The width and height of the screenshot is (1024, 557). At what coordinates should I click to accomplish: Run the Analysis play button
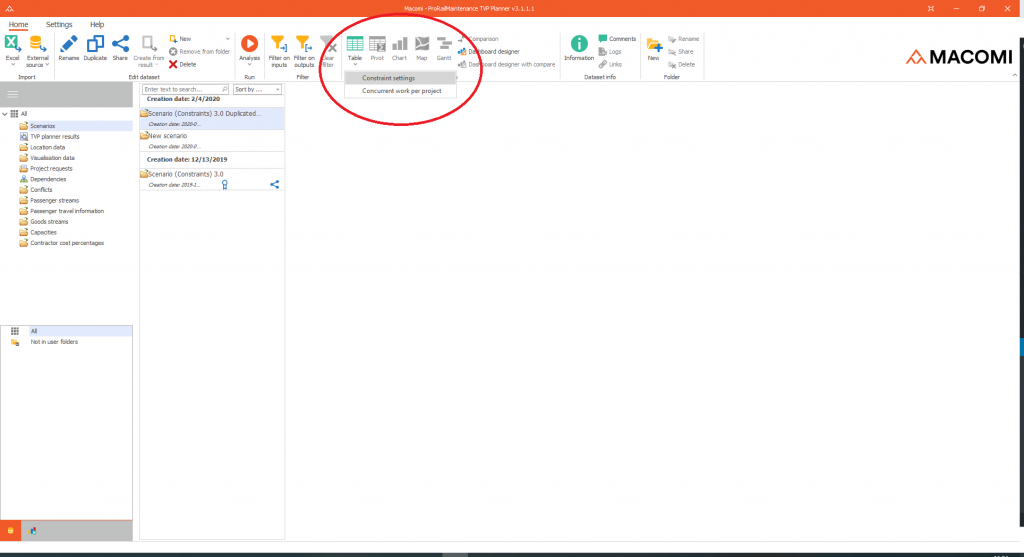(x=249, y=44)
